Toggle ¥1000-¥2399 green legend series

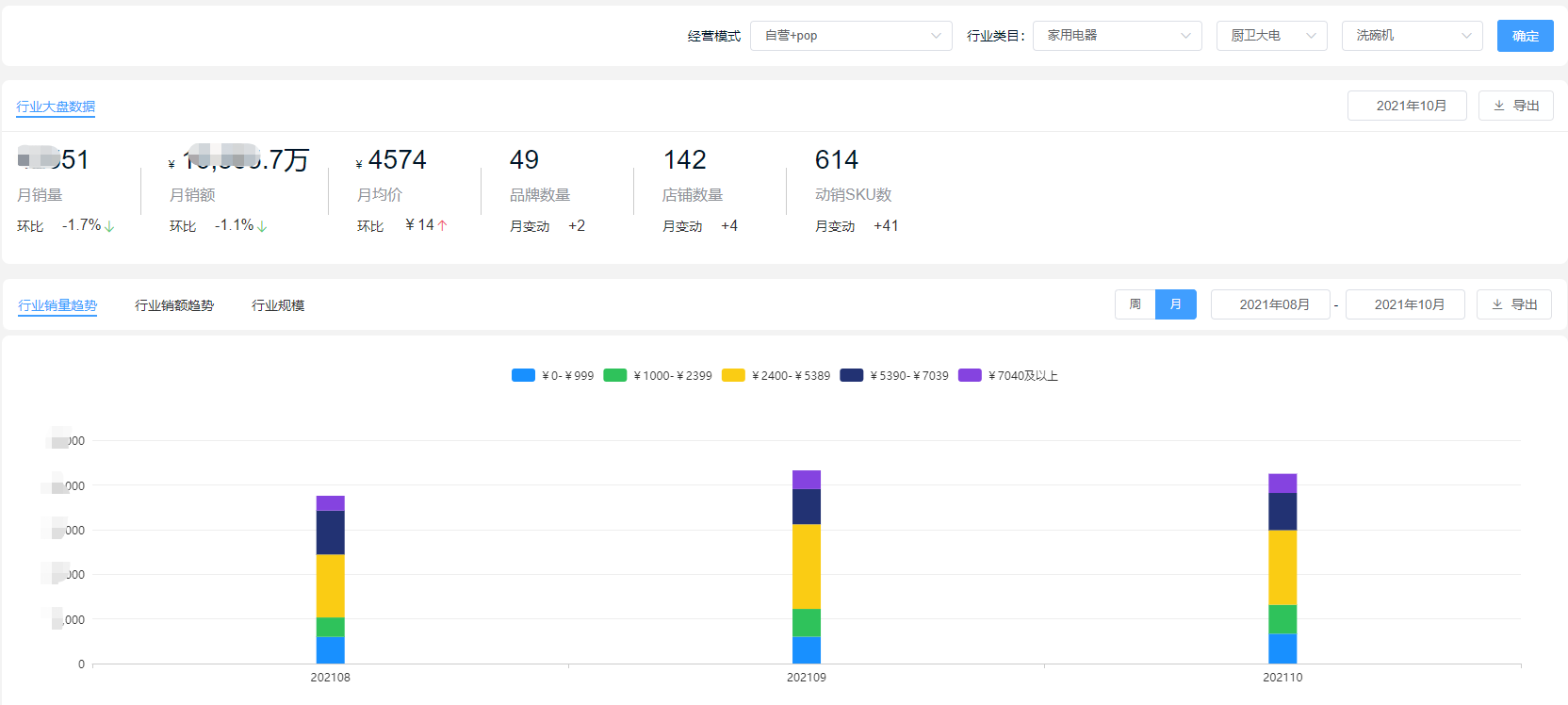tap(658, 375)
